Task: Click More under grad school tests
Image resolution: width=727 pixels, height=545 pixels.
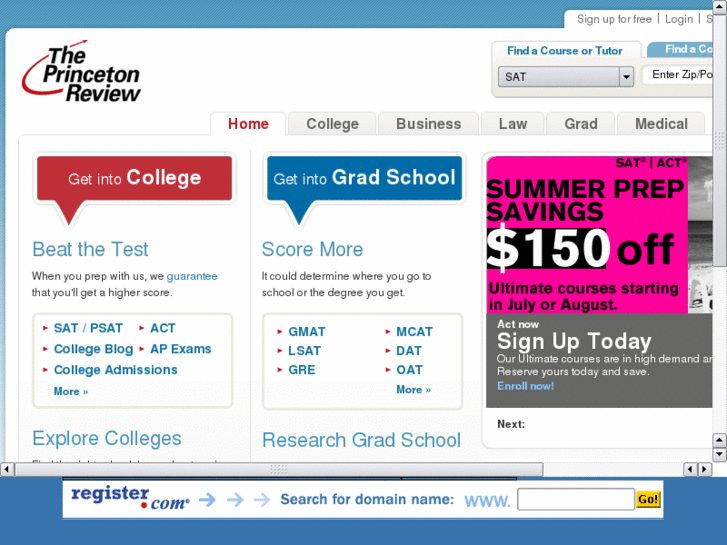Action: point(413,390)
